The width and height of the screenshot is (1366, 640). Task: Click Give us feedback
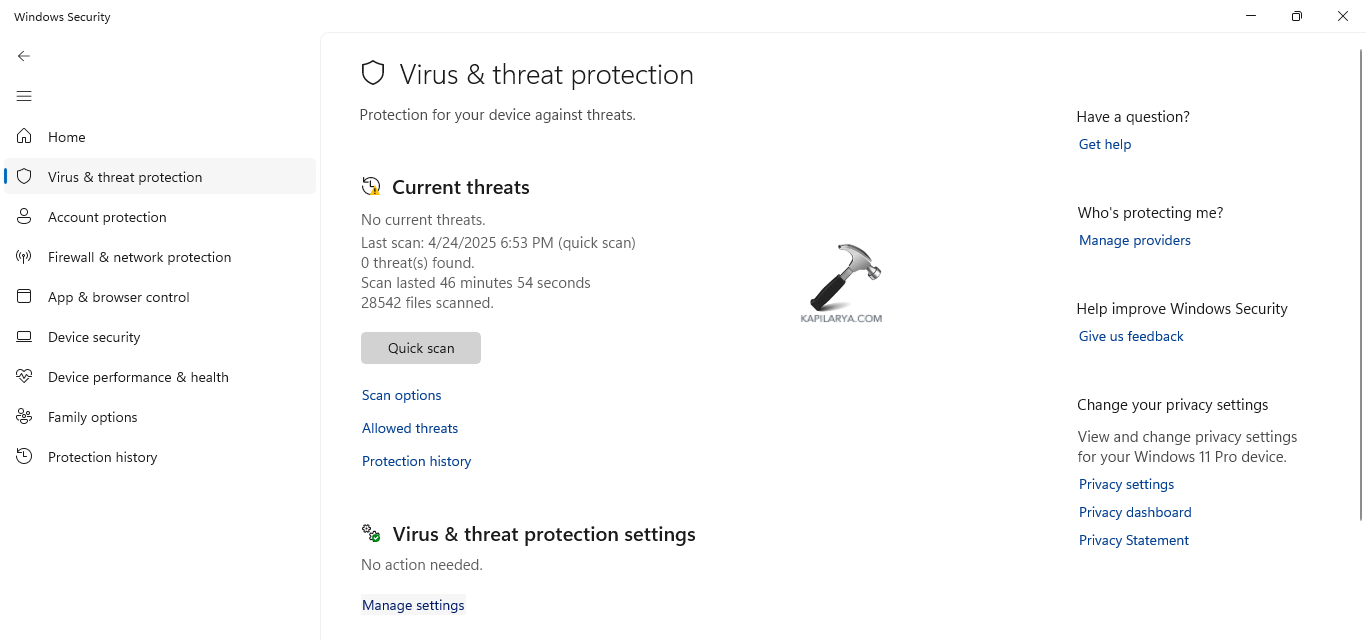pyautogui.click(x=1130, y=336)
